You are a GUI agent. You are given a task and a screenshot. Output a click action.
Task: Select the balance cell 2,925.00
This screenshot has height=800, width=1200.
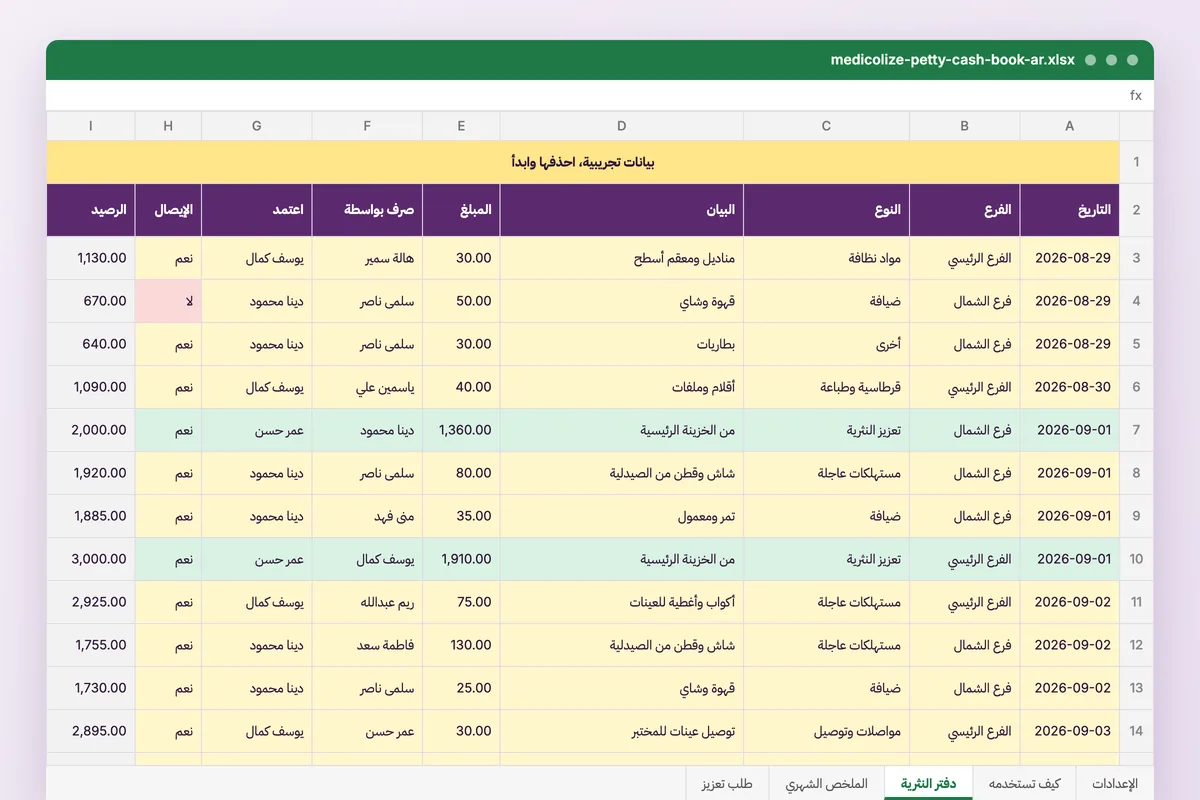coord(91,602)
